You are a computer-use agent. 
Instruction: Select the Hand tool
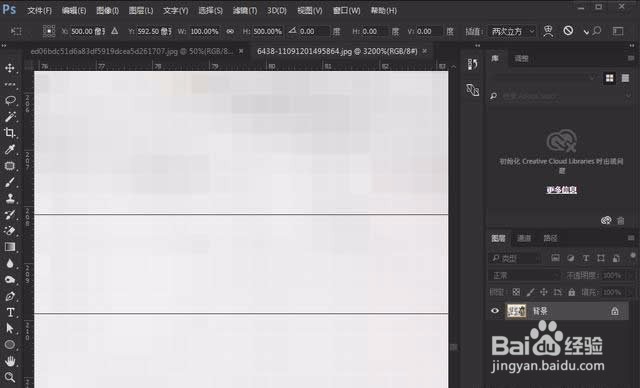click(x=10, y=361)
